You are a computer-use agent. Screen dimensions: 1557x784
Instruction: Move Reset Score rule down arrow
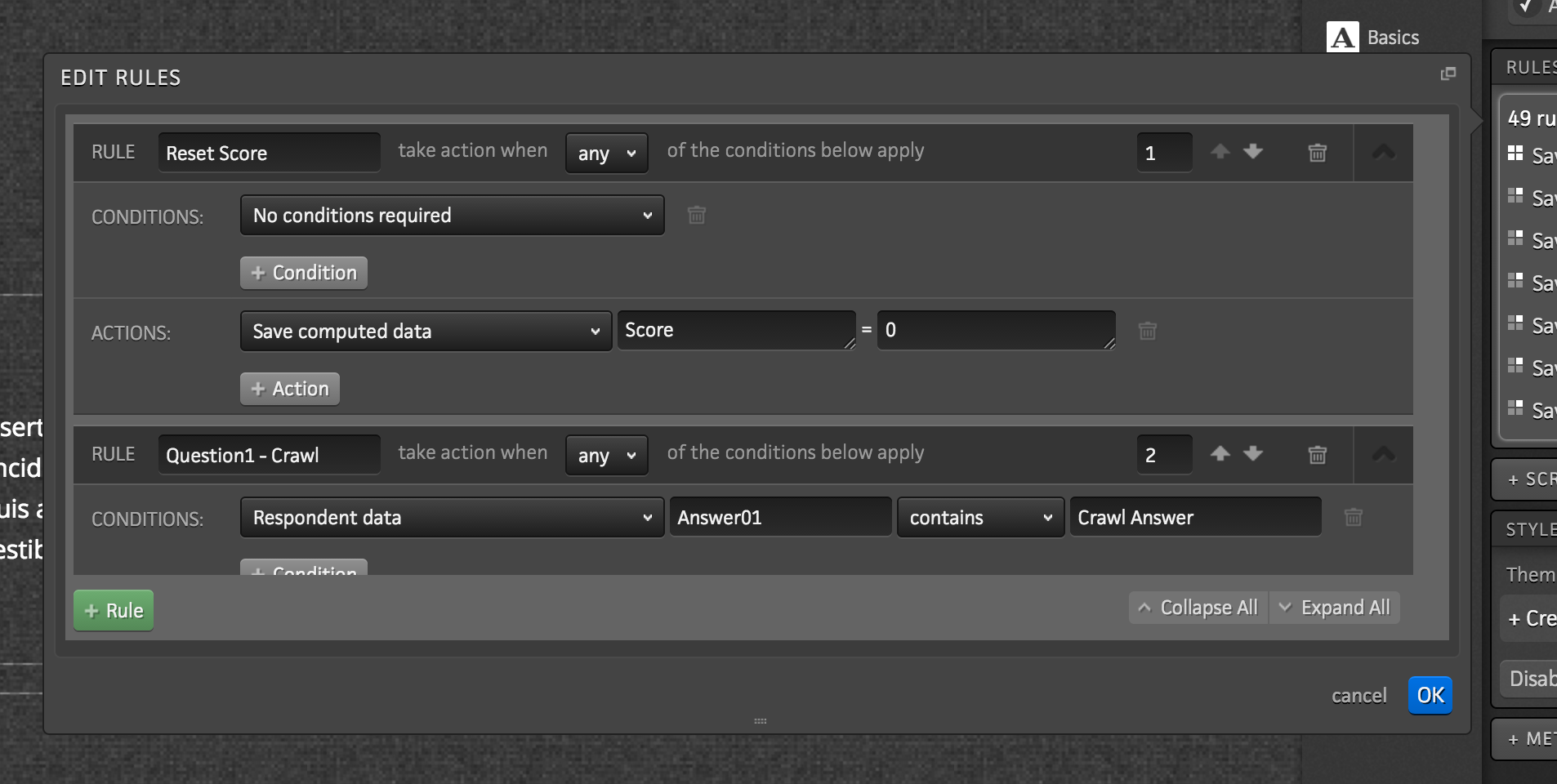click(1253, 152)
